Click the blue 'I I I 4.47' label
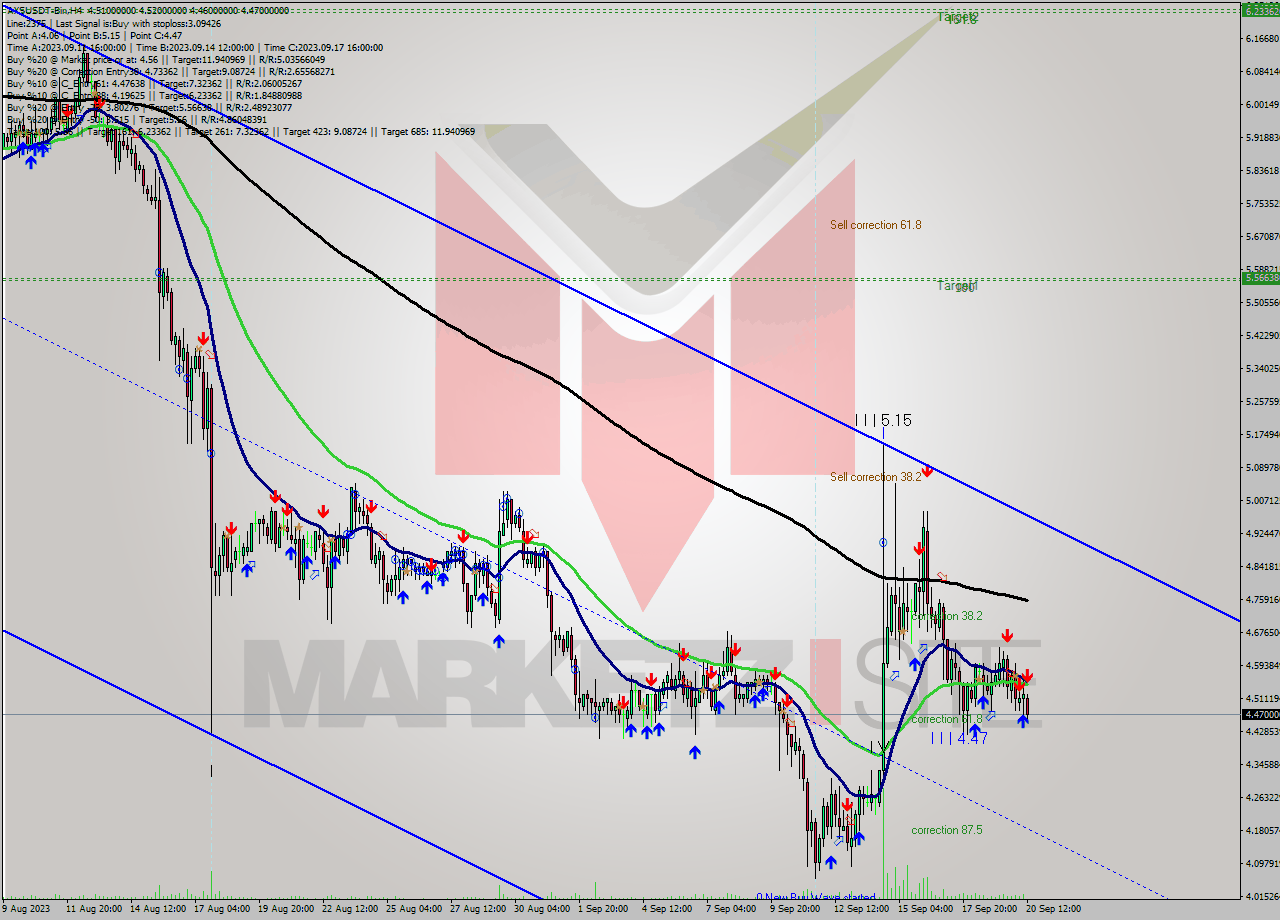Viewport: 1280px width, 920px height. [959, 738]
